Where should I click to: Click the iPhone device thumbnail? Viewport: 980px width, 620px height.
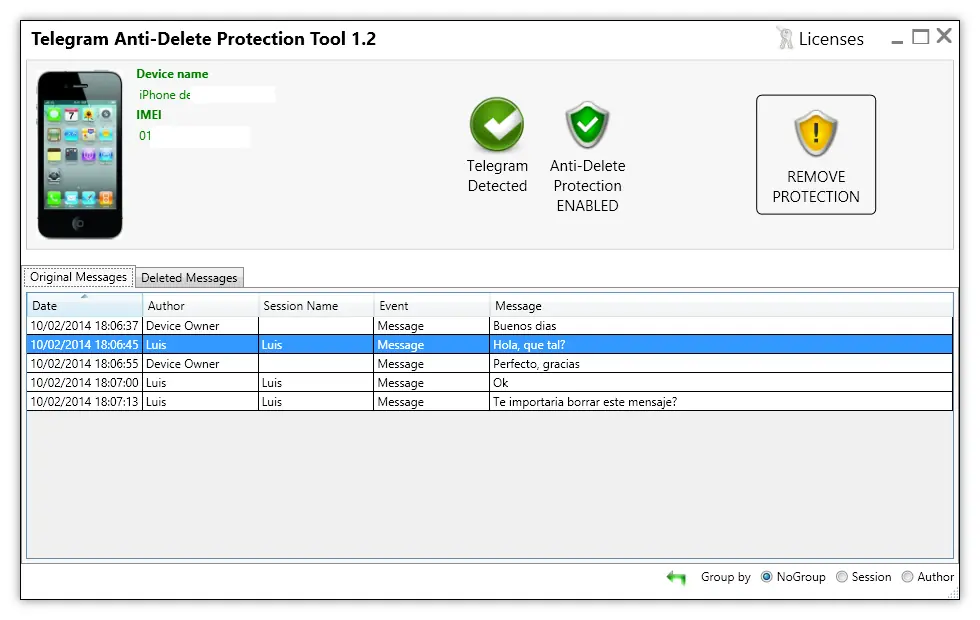coord(80,154)
